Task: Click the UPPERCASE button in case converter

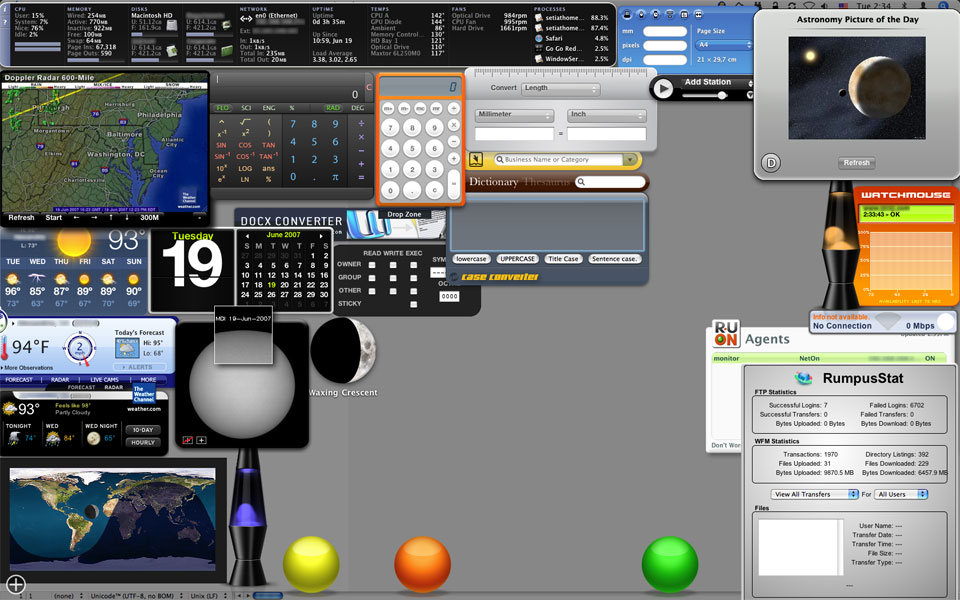Action: tap(517, 259)
